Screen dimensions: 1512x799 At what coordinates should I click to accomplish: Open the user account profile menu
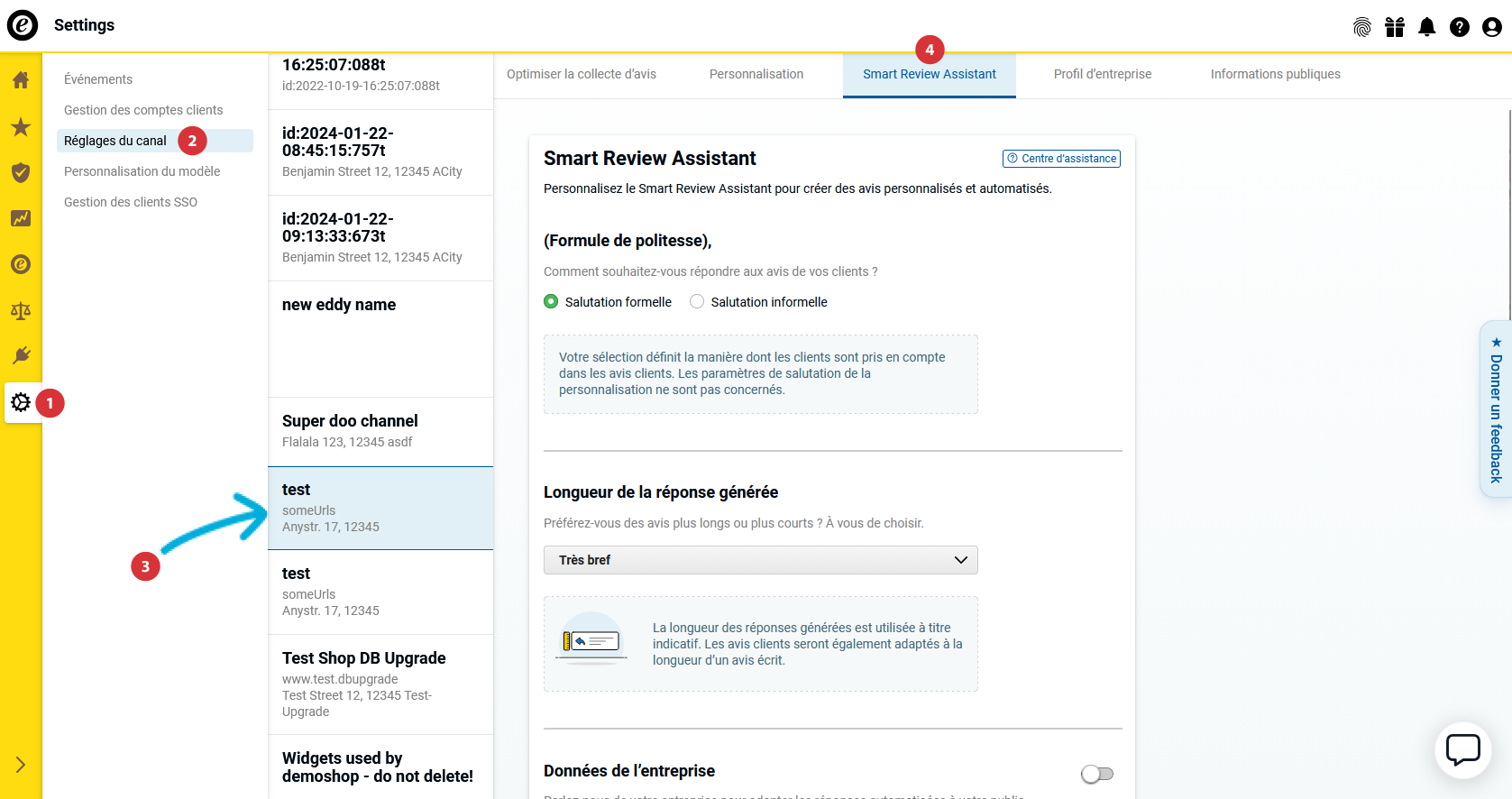coord(1491,27)
